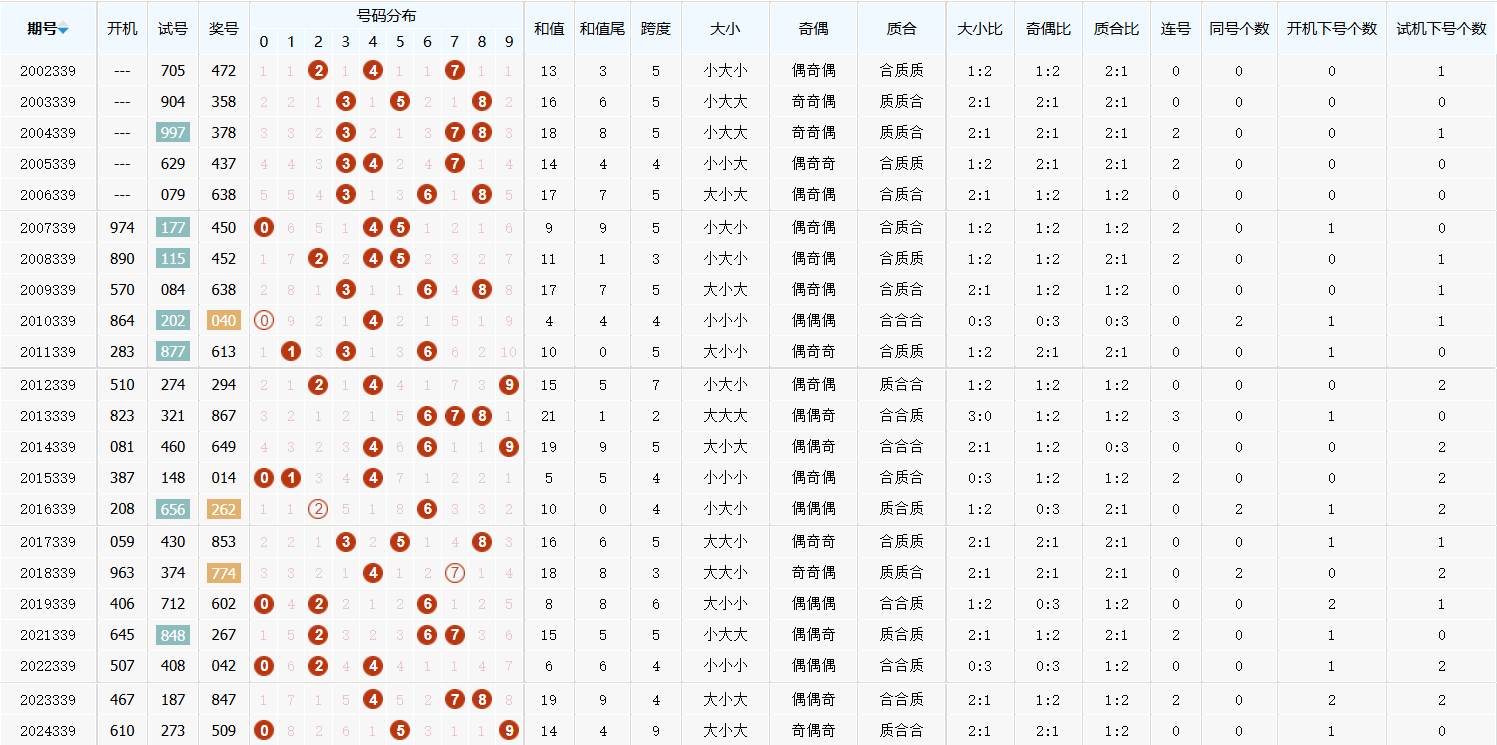Click the 奖号 column header

(223, 28)
